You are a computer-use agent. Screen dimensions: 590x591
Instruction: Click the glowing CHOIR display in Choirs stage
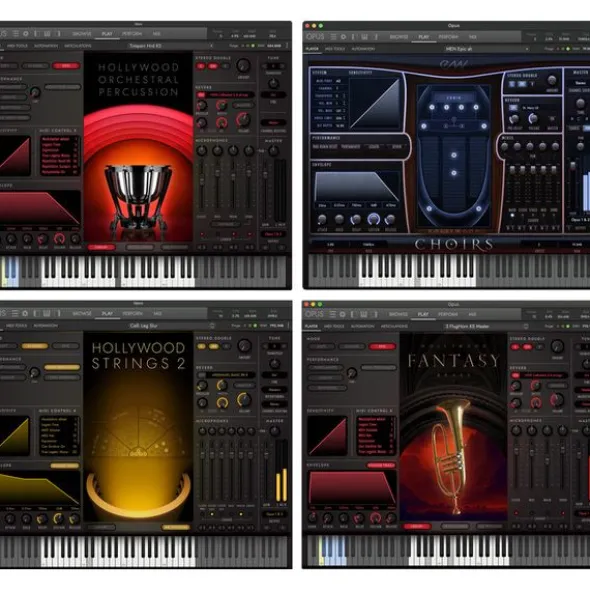454,98
